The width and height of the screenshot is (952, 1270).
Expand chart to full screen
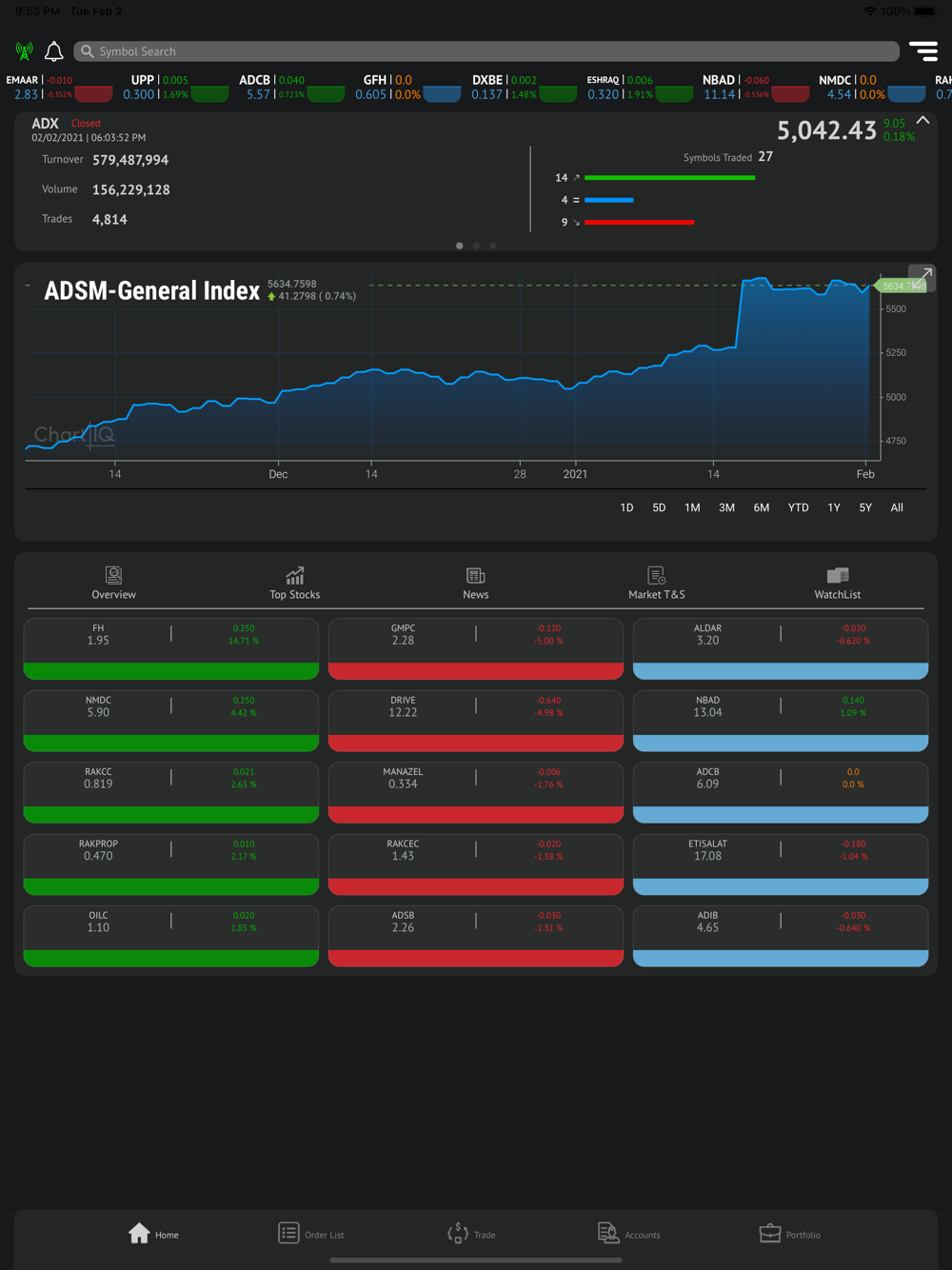(922, 277)
